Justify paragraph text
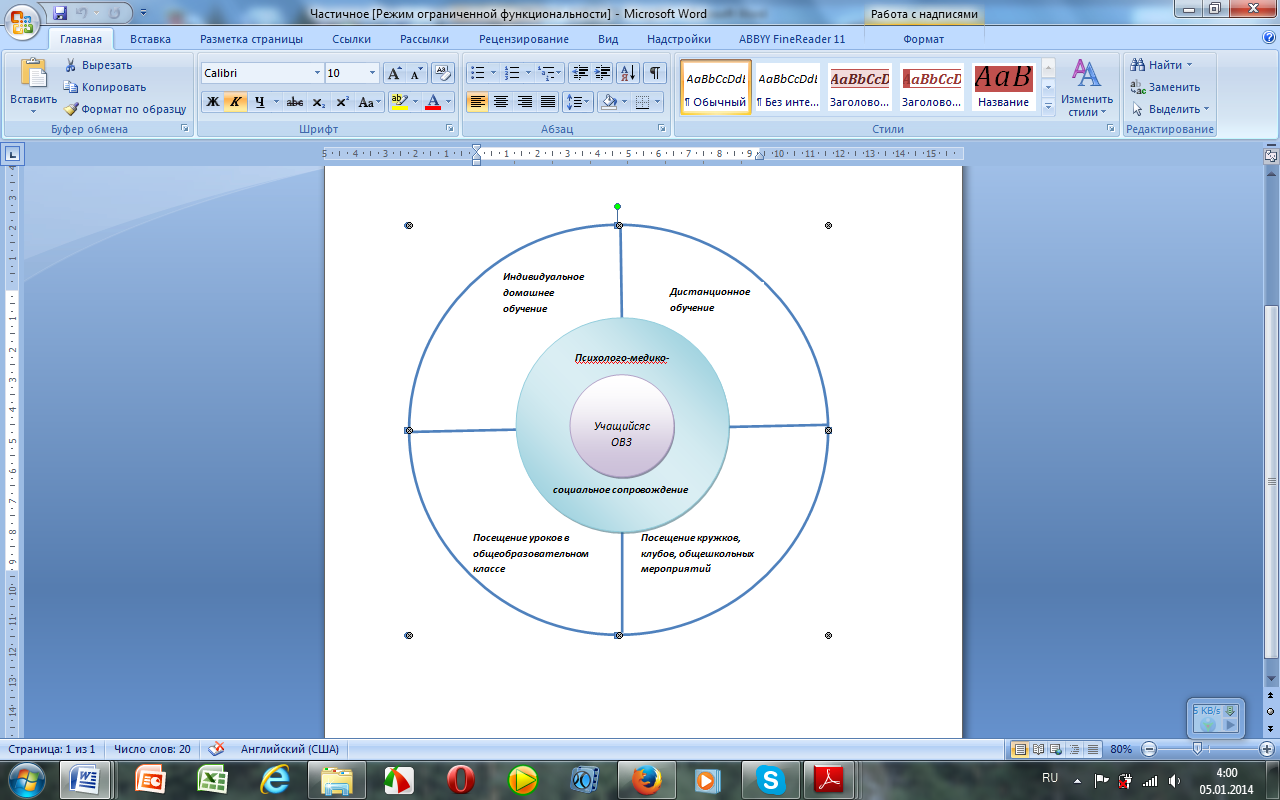Image resolution: width=1280 pixels, height=800 pixels. pos(548,102)
